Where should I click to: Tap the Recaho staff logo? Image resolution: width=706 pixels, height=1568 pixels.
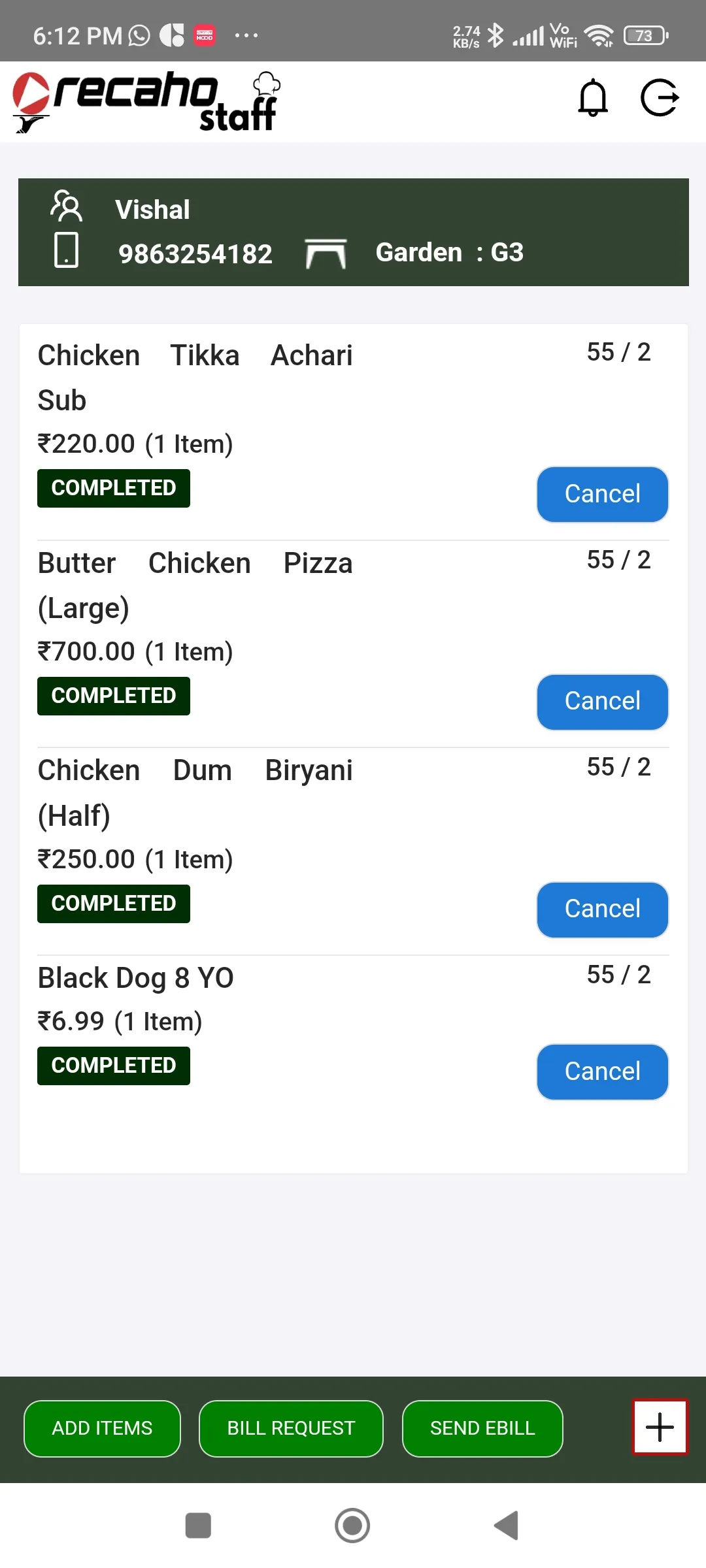[147, 101]
